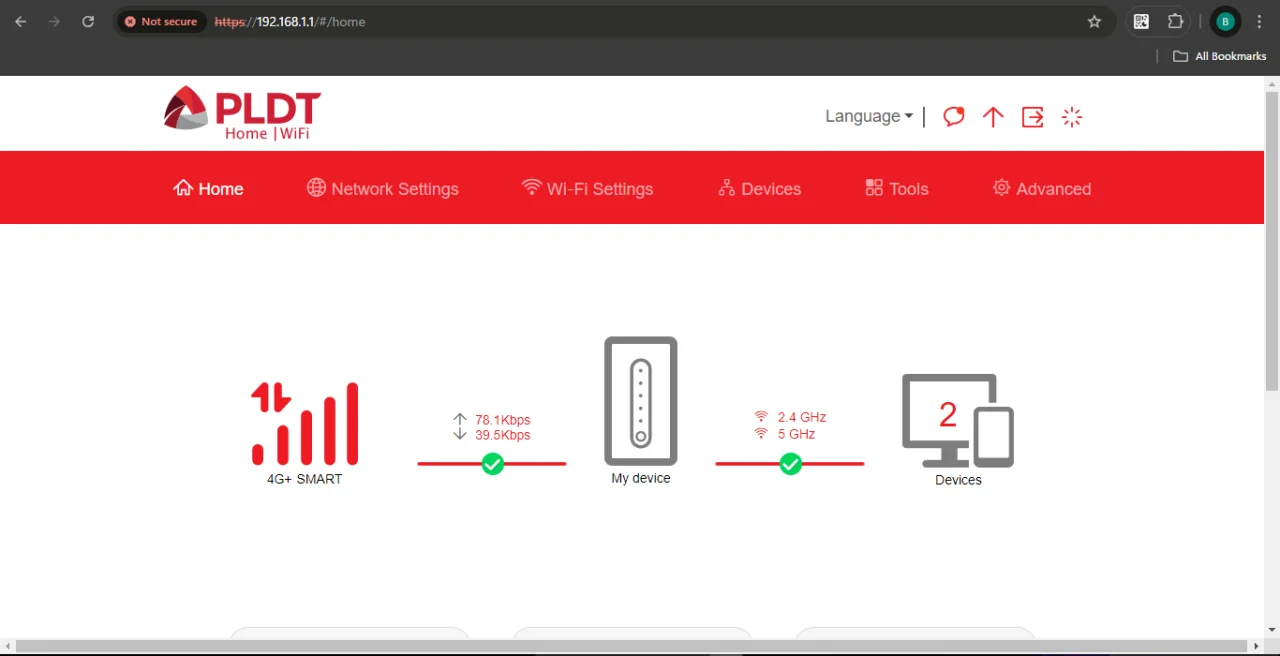Image resolution: width=1280 pixels, height=656 pixels.
Task: Click the 39.5Kbps download speed value
Action: (x=503, y=435)
